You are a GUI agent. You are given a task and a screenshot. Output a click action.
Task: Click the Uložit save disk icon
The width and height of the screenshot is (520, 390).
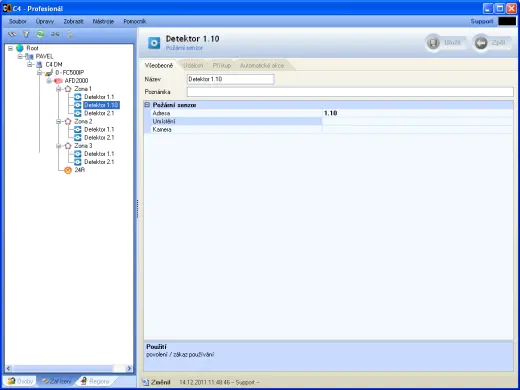433,43
